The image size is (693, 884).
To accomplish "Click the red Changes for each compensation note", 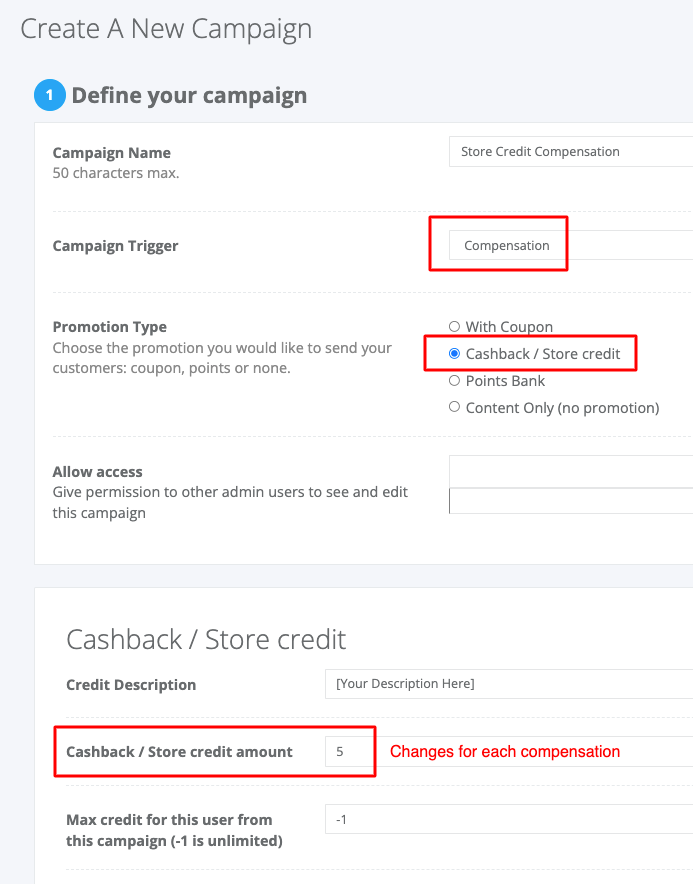I will (505, 752).
